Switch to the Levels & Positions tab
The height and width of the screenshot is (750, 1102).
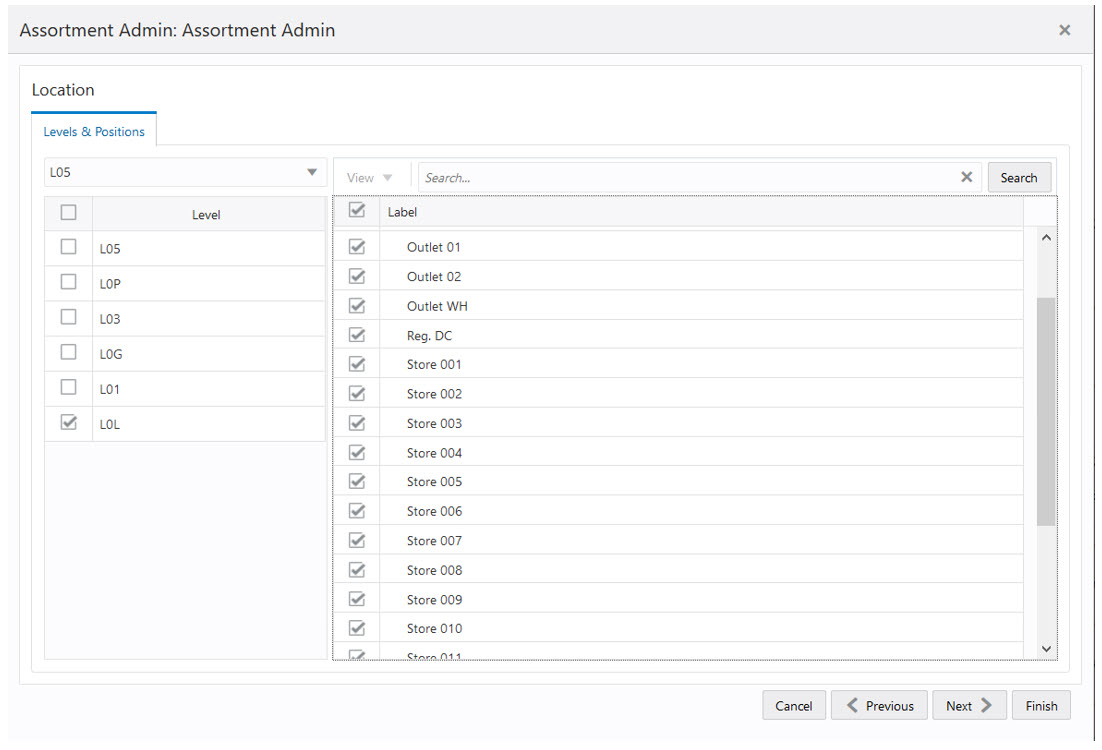pyautogui.click(x=94, y=131)
